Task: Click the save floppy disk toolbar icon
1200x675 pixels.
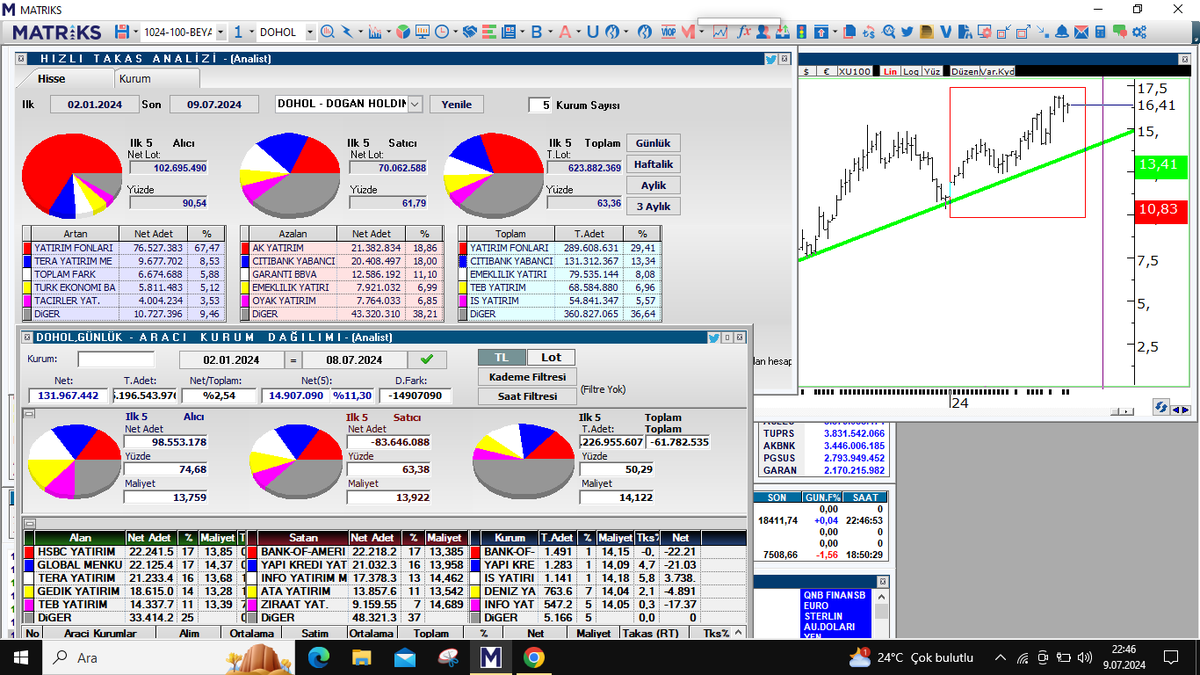Action: [122, 32]
